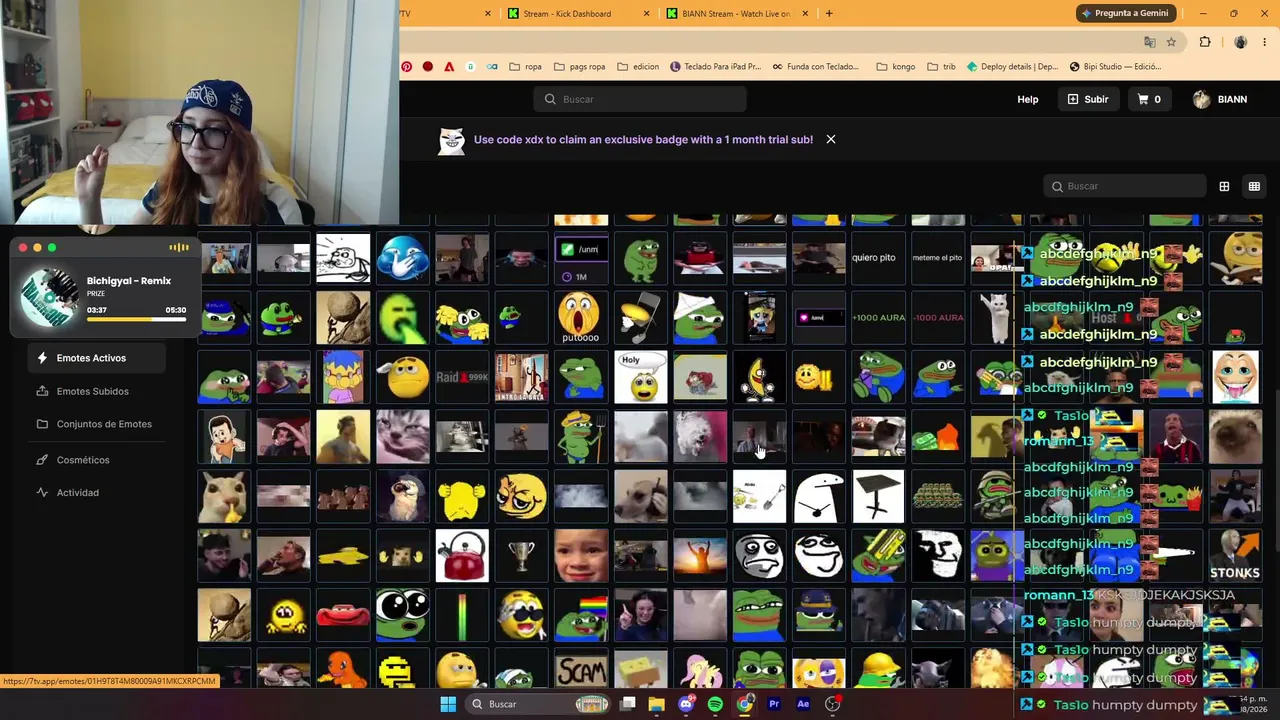Image resolution: width=1280 pixels, height=720 pixels.
Task: Open the Windows Start menu
Action: tap(448, 704)
